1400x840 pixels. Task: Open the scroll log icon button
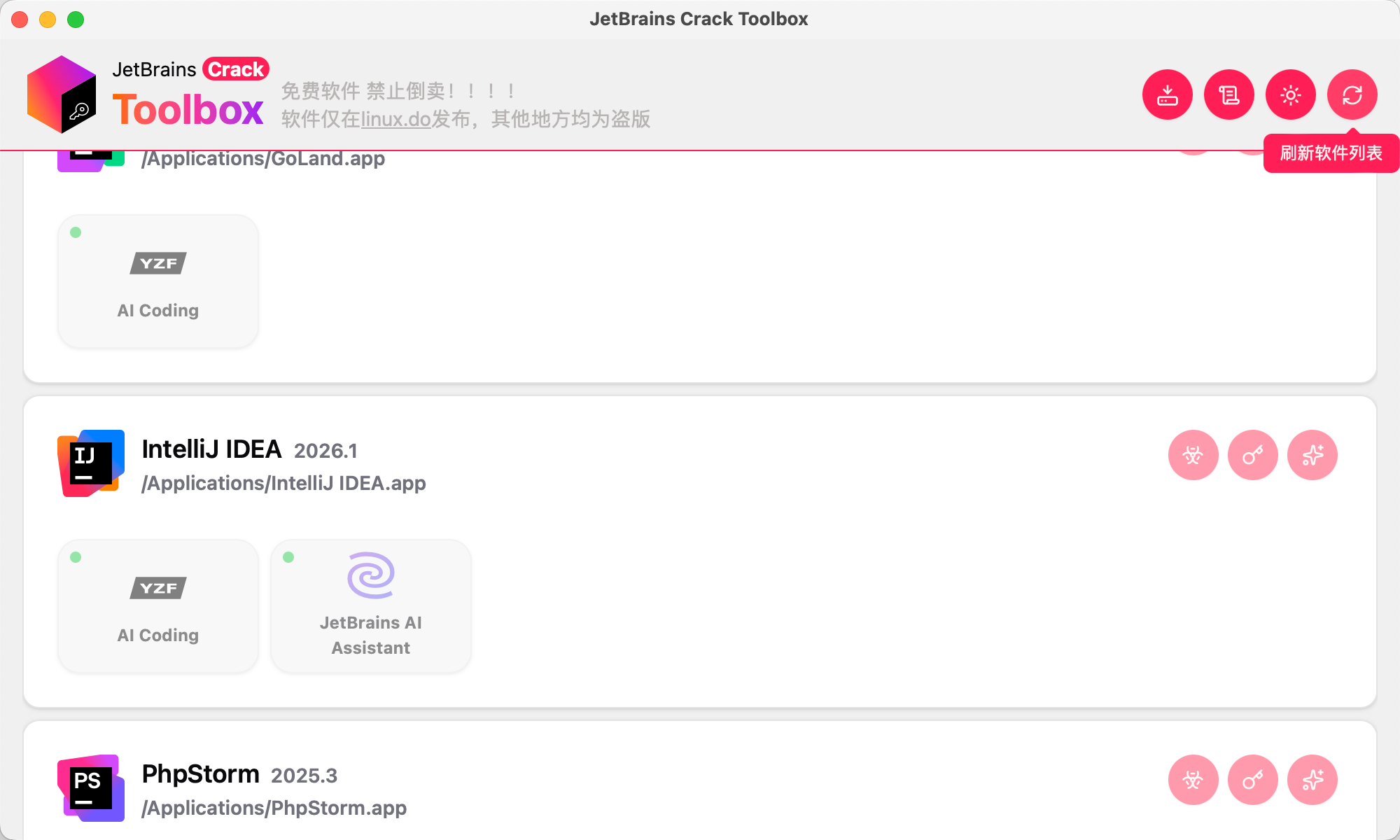tap(1228, 94)
